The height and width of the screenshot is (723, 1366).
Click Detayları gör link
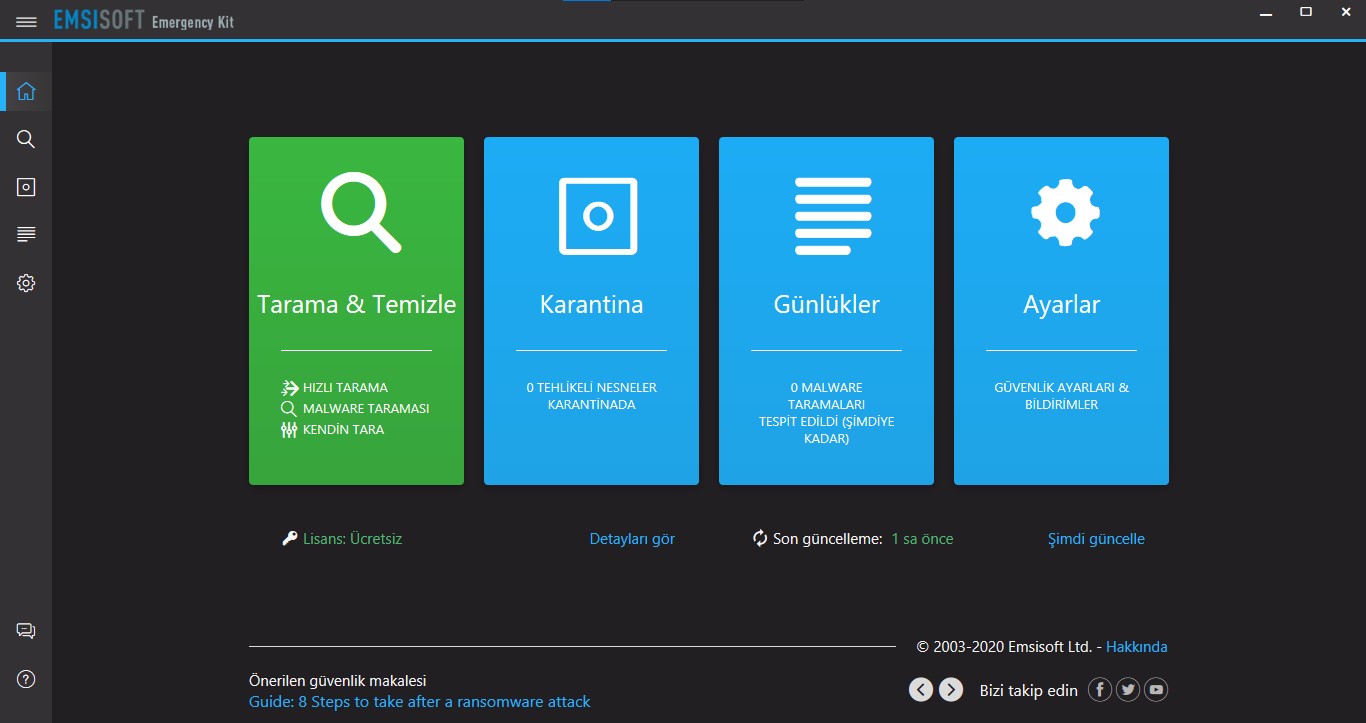pos(632,539)
